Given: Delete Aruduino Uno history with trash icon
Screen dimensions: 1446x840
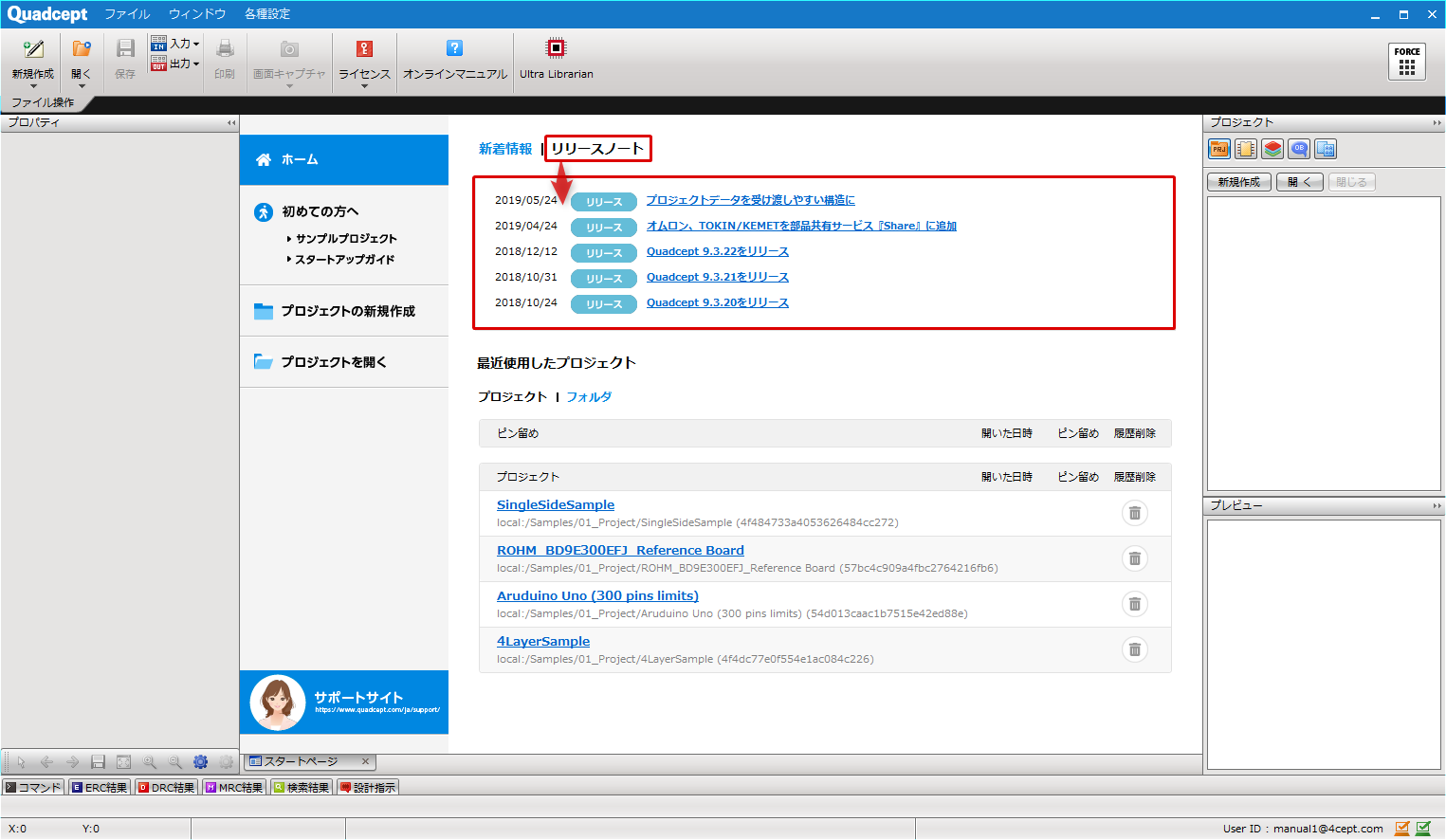Looking at the screenshot, I should tap(1135, 604).
